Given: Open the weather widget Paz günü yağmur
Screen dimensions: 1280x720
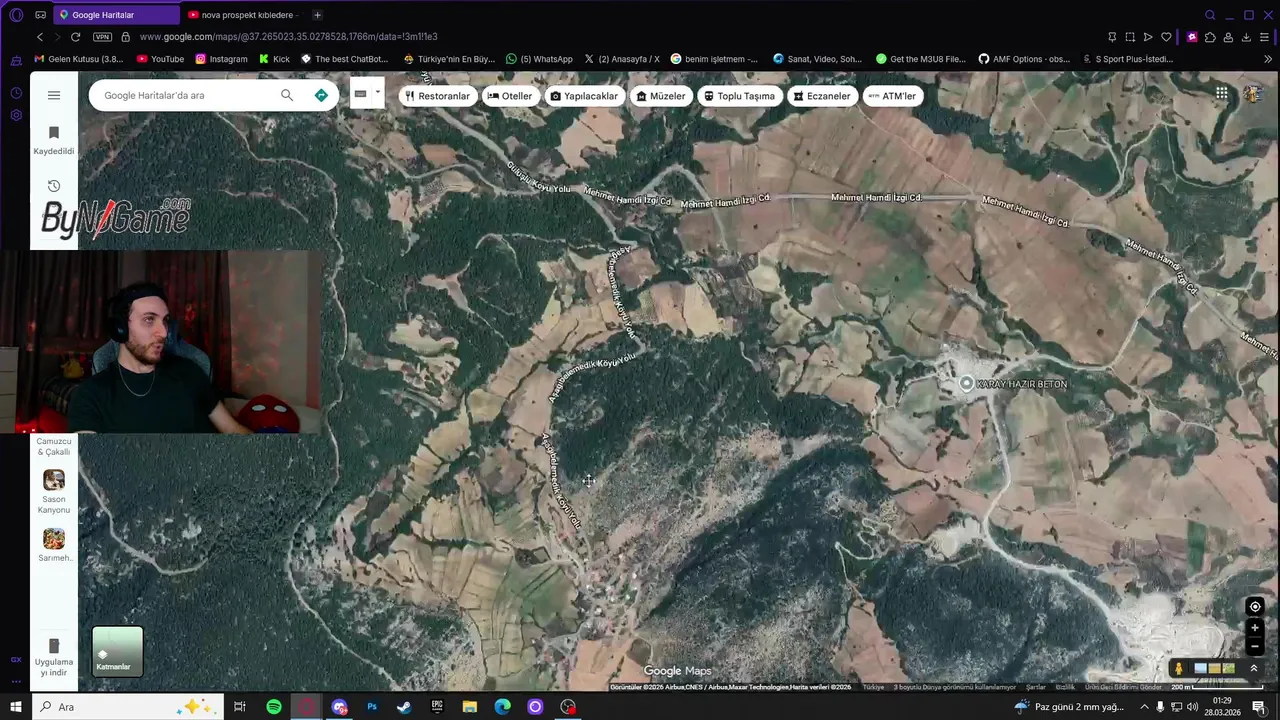Looking at the screenshot, I should point(1070,707).
